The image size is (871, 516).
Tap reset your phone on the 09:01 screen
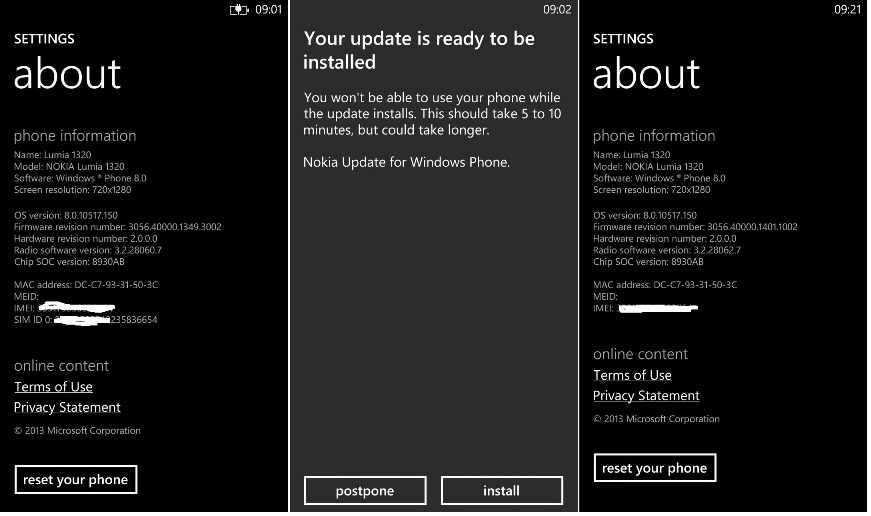(76, 479)
